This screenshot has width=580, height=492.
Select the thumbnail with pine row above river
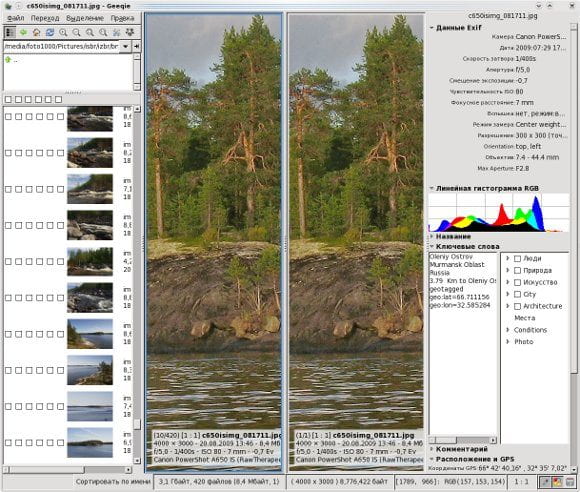pos(90,262)
